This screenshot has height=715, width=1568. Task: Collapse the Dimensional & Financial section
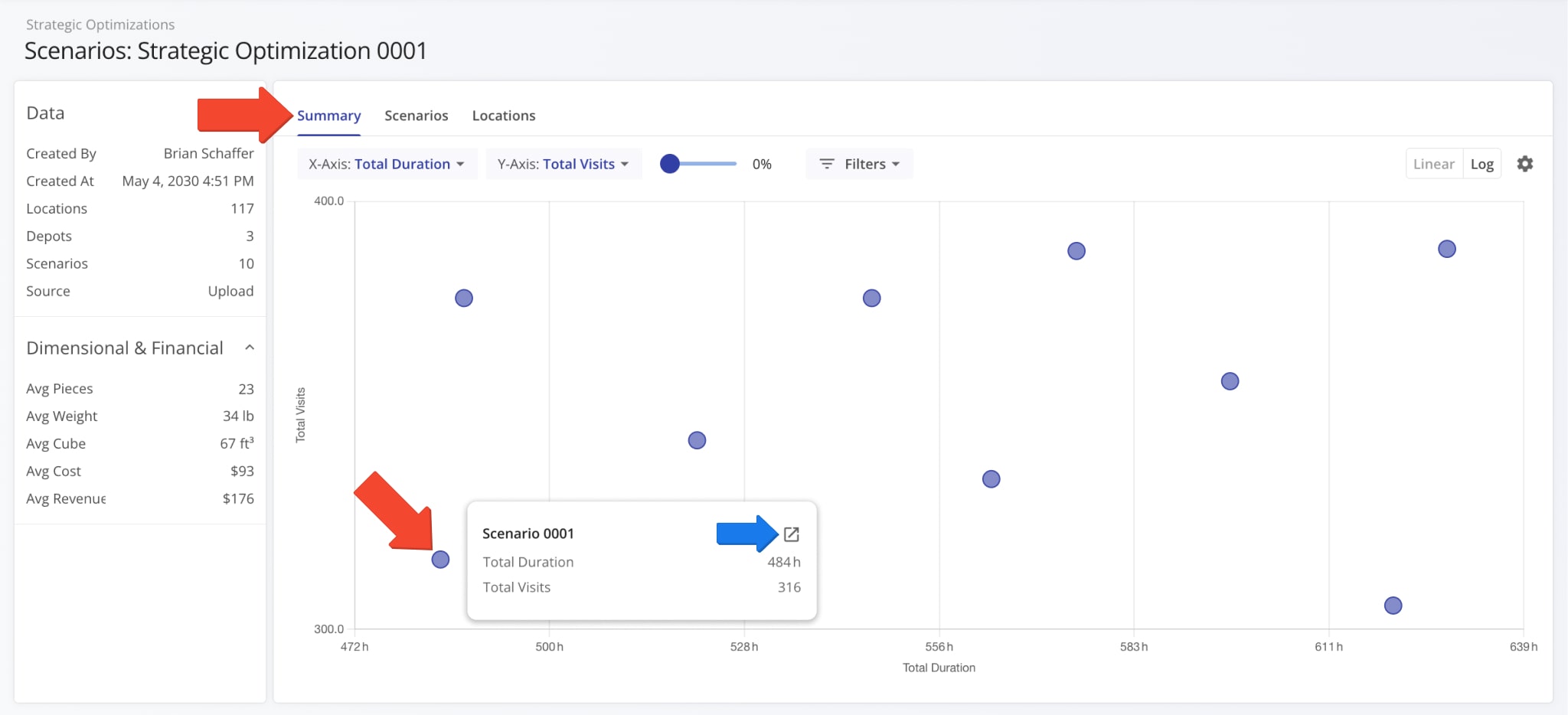click(249, 348)
